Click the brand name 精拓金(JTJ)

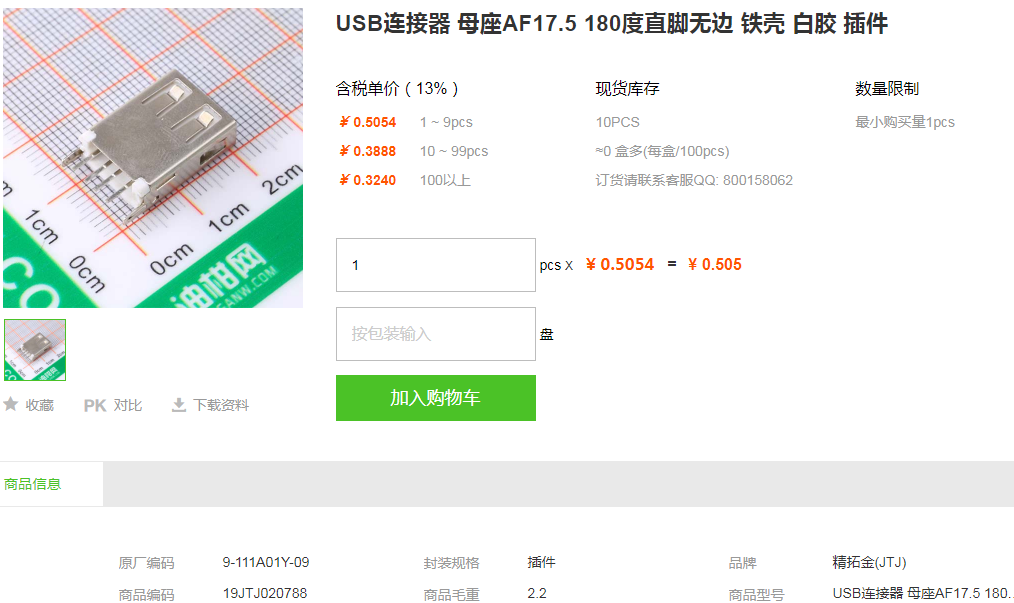869,562
